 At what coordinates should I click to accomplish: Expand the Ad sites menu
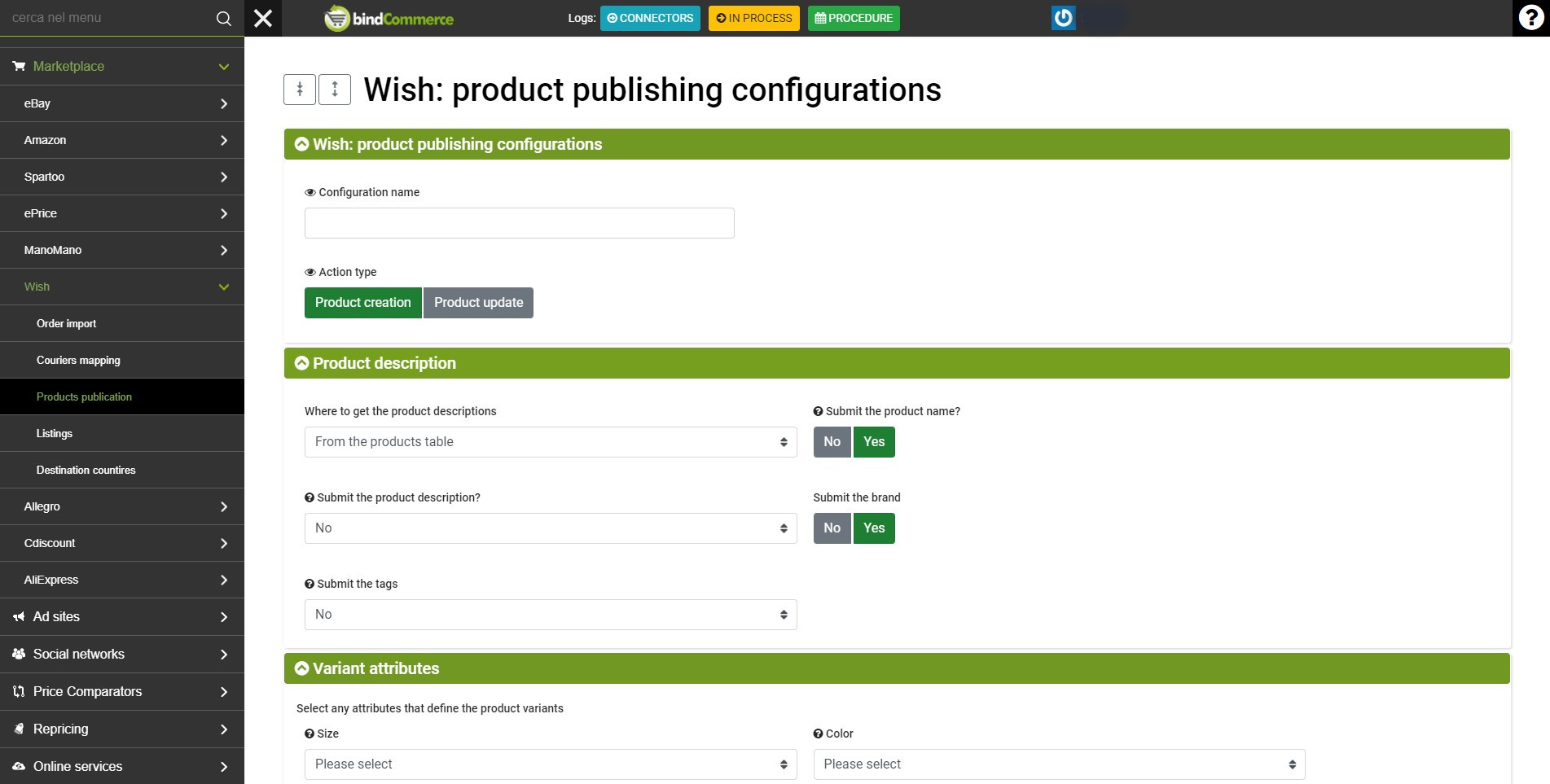tap(122, 616)
